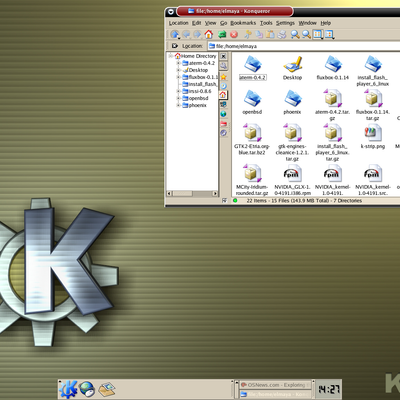
Task: Select aterm-0.4.2.tar.gz archive file
Action: click(332, 99)
